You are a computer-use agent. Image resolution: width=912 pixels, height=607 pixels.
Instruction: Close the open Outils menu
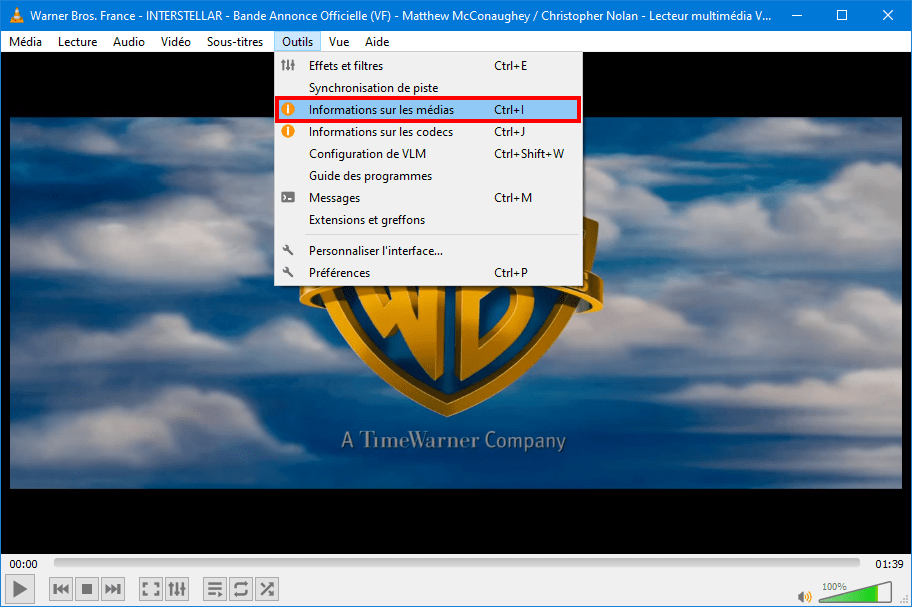click(x=297, y=42)
